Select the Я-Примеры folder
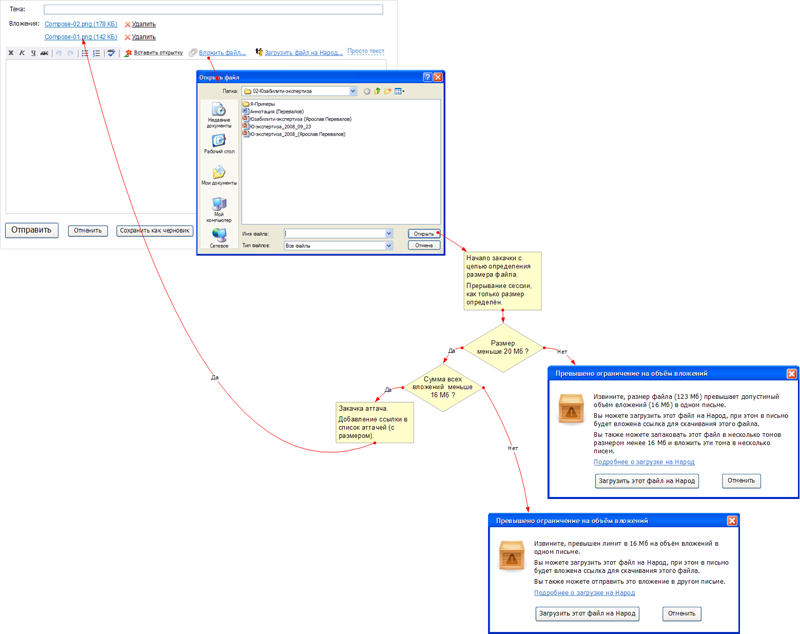Viewport: 800px width, 634px height. coord(262,104)
